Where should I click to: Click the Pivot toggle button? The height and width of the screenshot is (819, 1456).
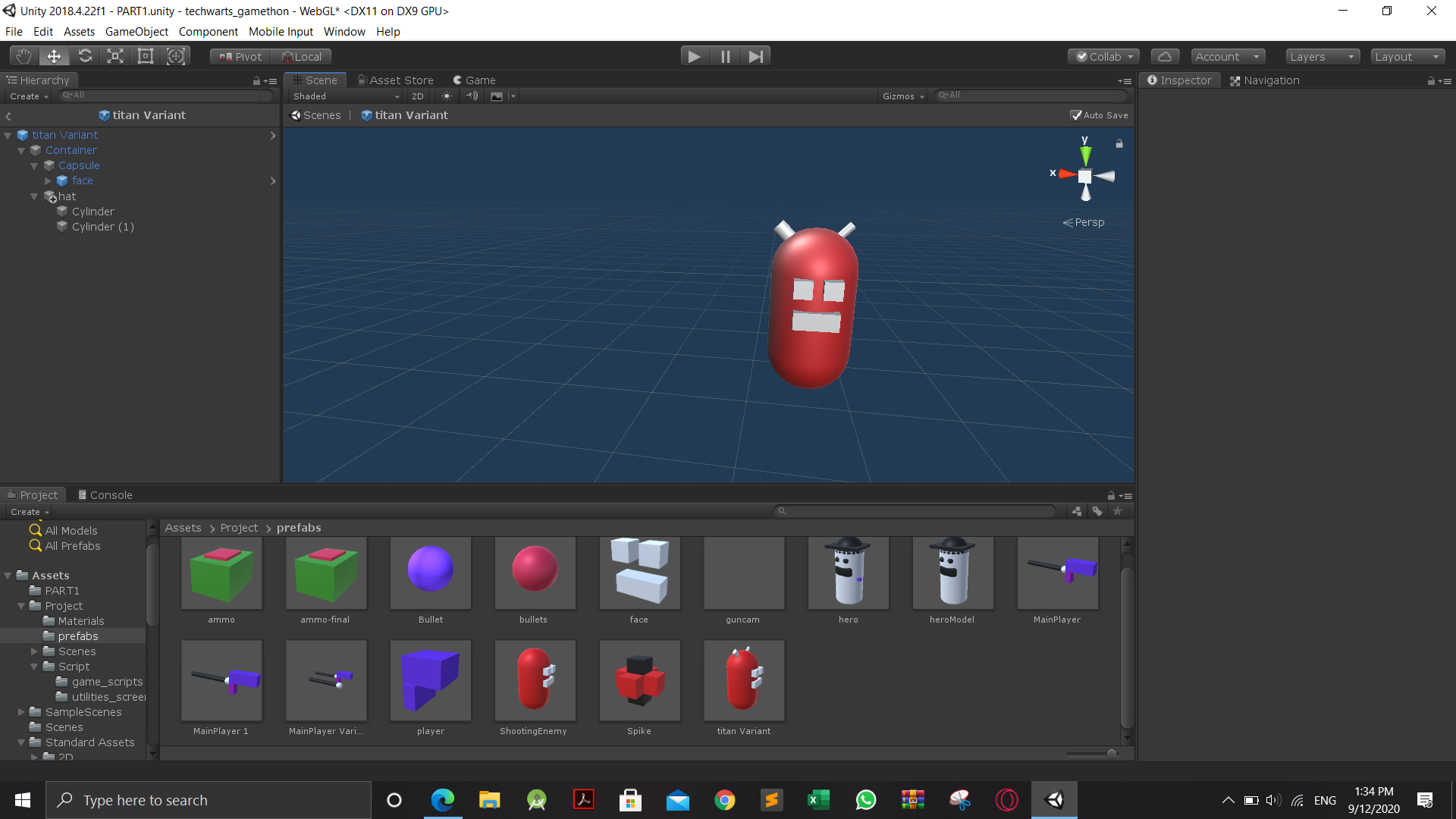click(240, 56)
